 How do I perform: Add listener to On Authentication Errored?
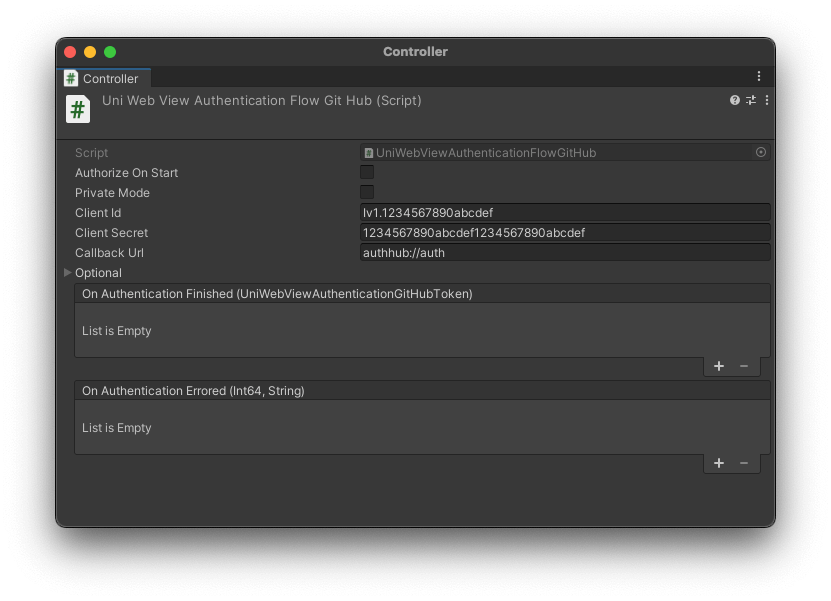click(x=719, y=463)
